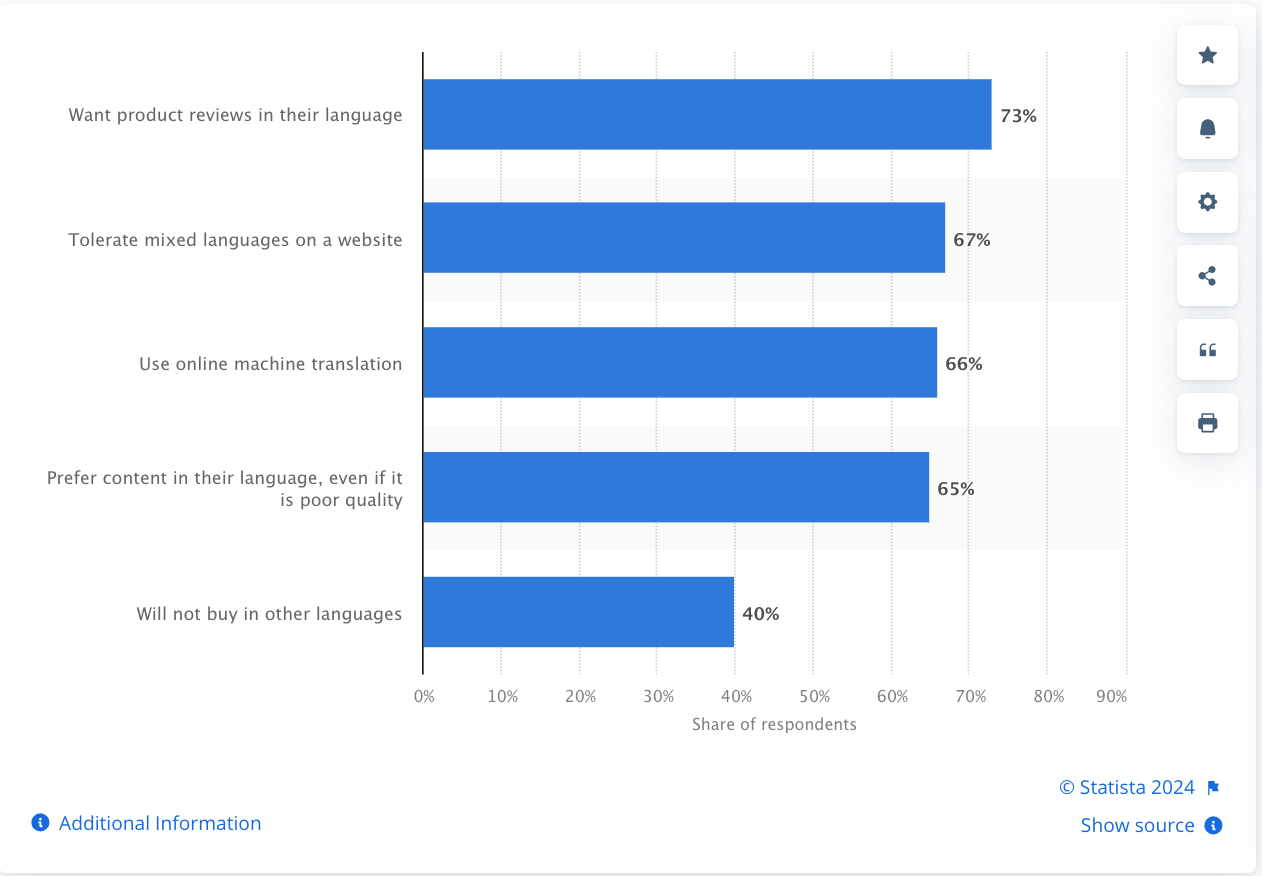This screenshot has height=876, width=1262.
Task: Open the settings gear icon
Action: tap(1207, 202)
